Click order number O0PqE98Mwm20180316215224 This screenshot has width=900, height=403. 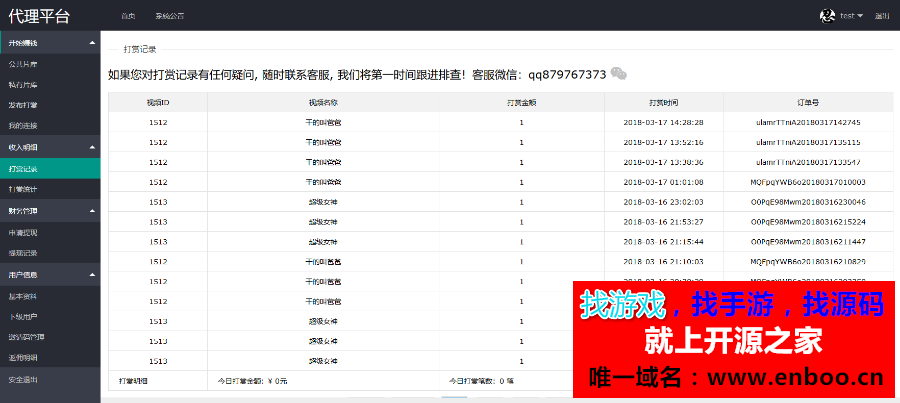808,222
